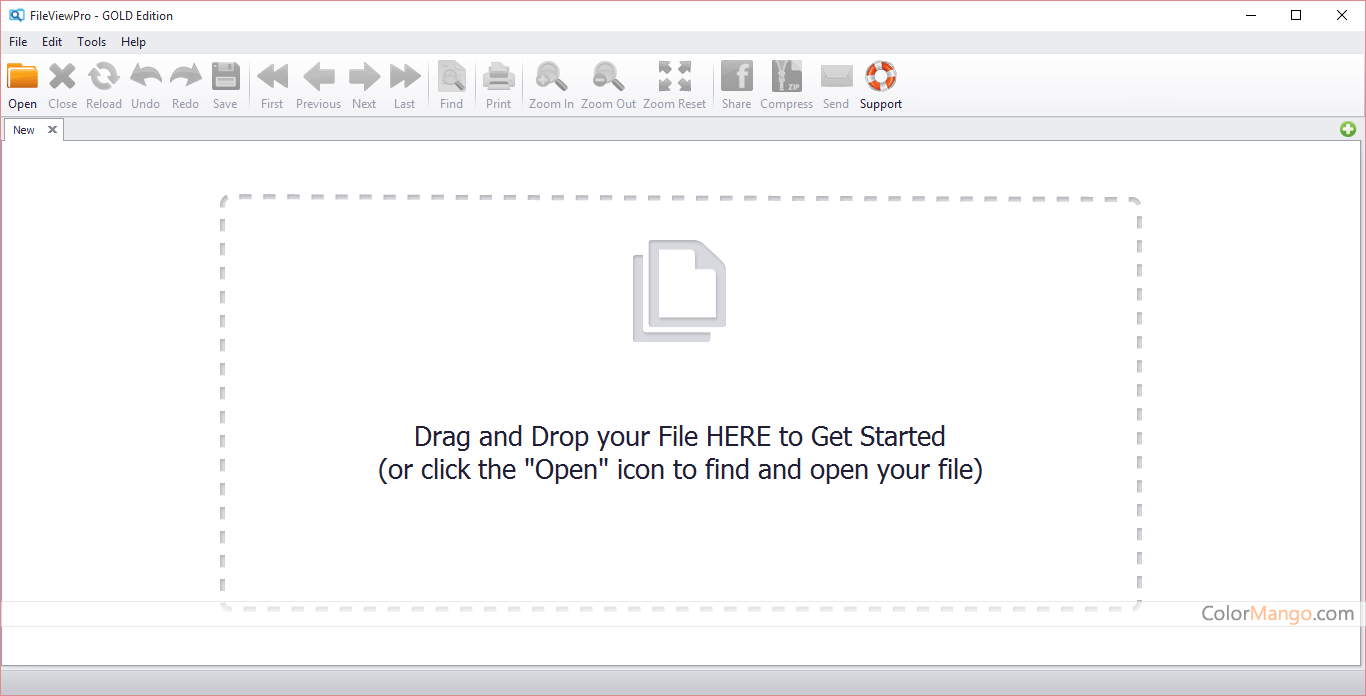Screen dimensions: 1366x696
Task: Click the Drag and Drop file area
Action: (x=680, y=403)
